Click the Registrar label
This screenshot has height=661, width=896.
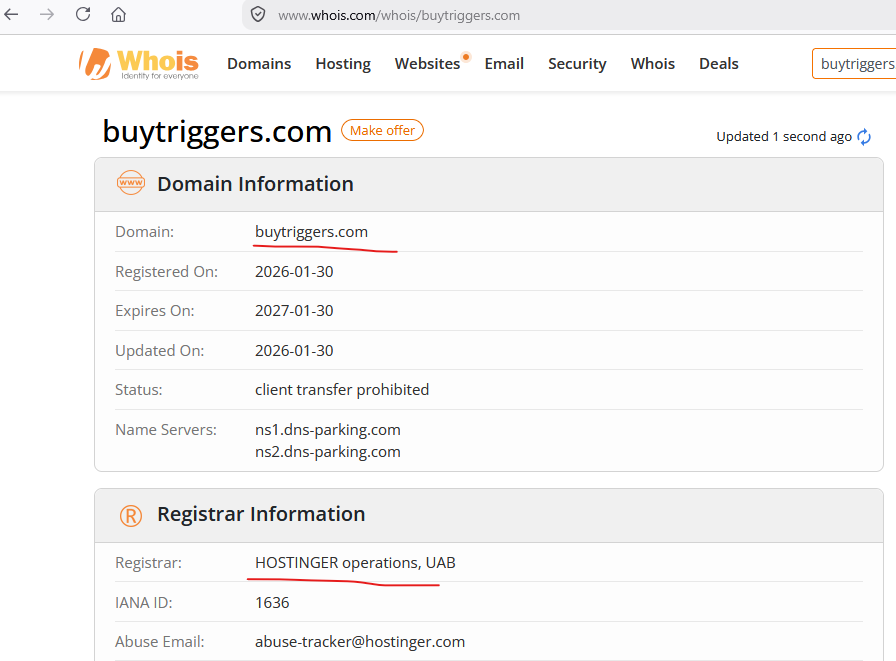(149, 563)
